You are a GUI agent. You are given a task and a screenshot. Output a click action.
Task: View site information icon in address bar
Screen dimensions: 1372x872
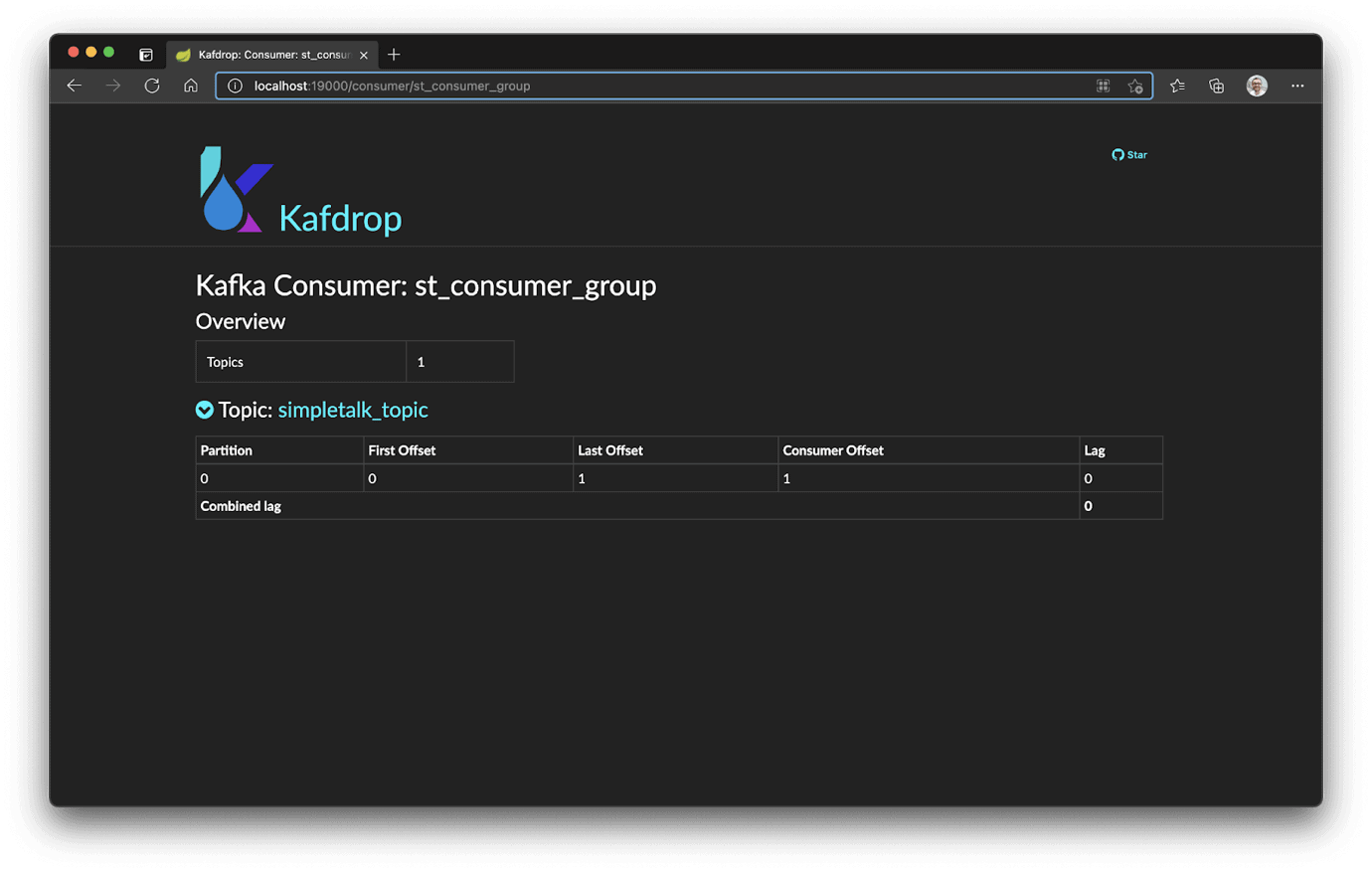pos(235,87)
